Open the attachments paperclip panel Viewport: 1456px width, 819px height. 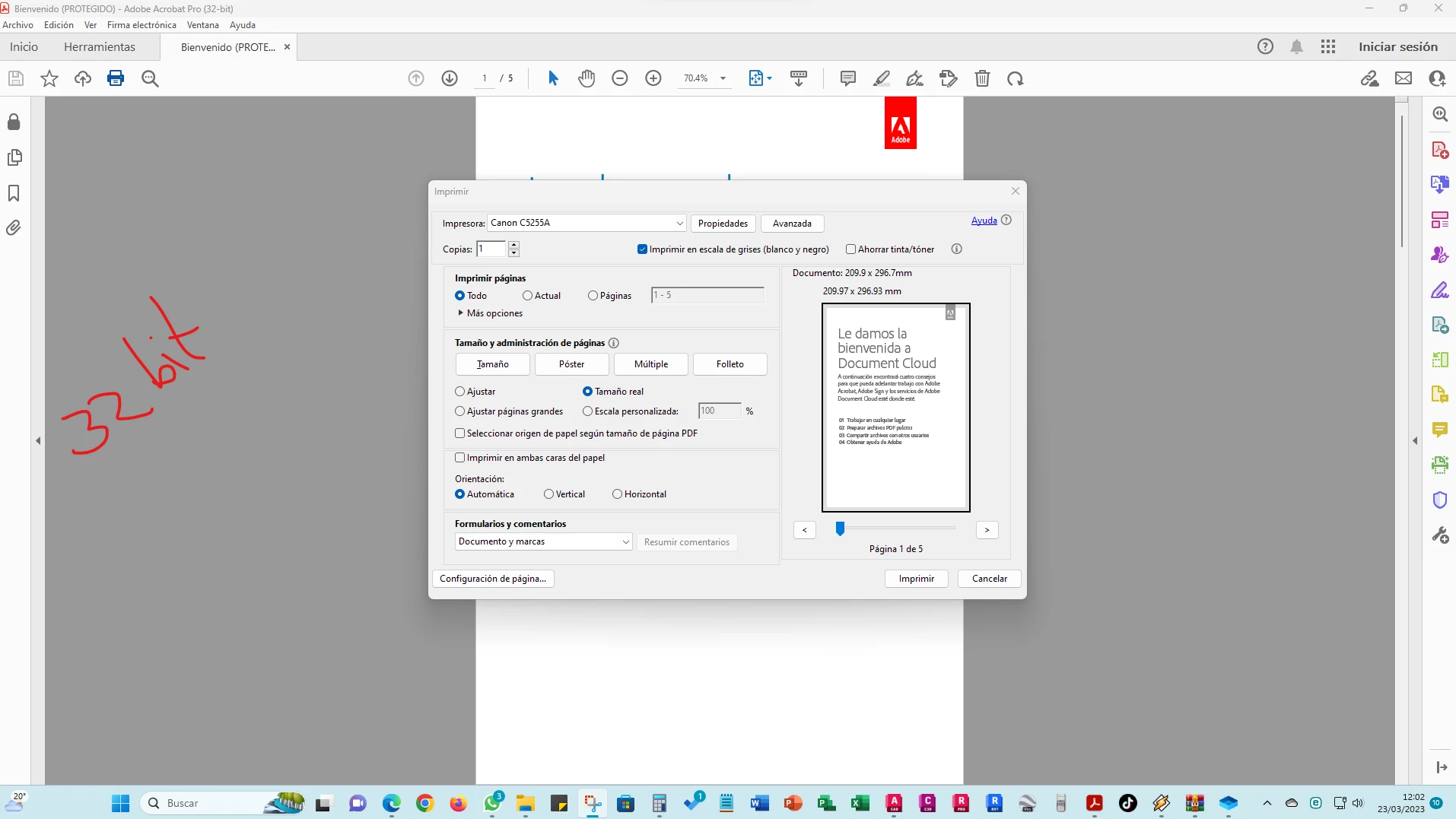14,227
